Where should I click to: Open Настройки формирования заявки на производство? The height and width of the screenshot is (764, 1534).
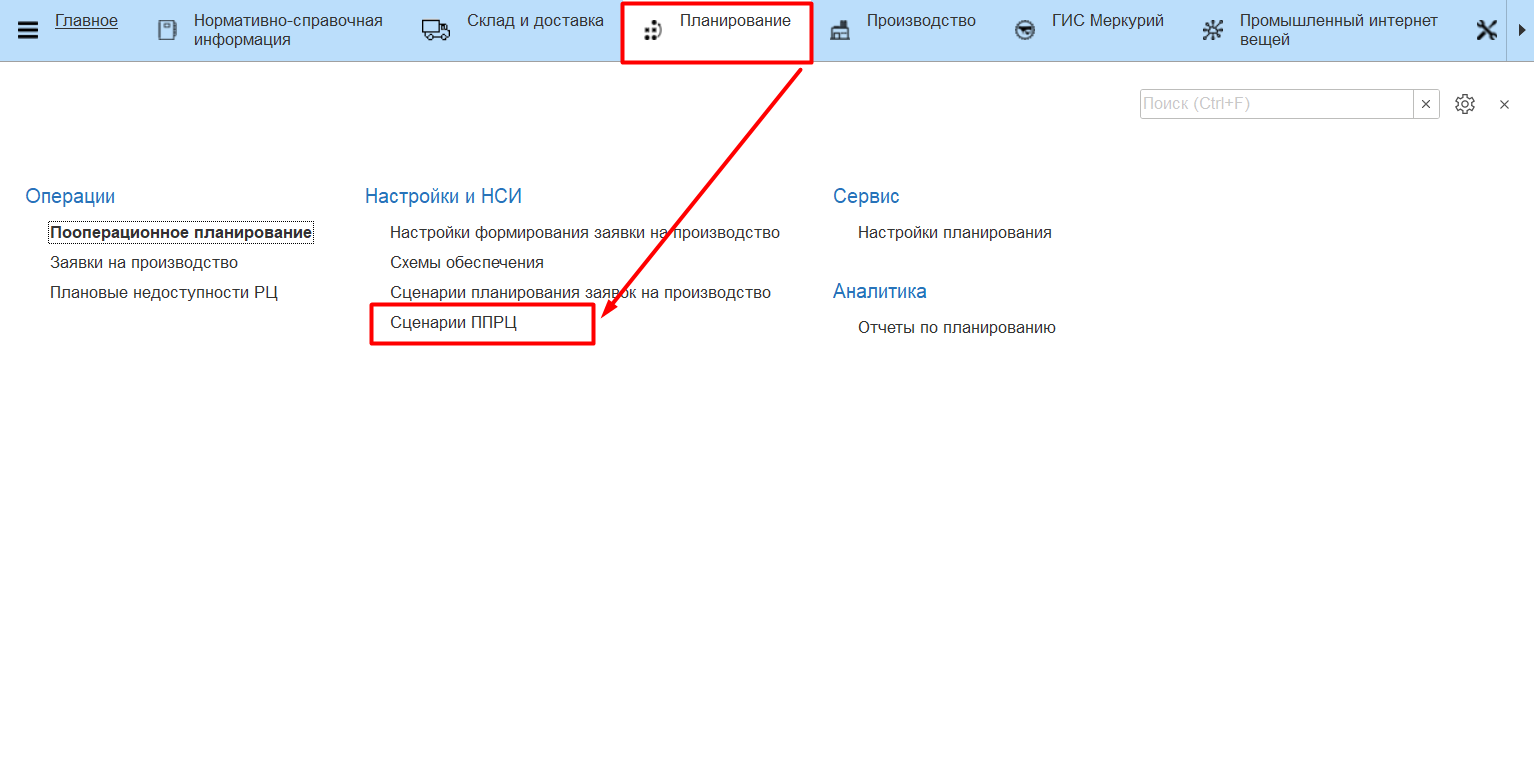pos(585,233)
